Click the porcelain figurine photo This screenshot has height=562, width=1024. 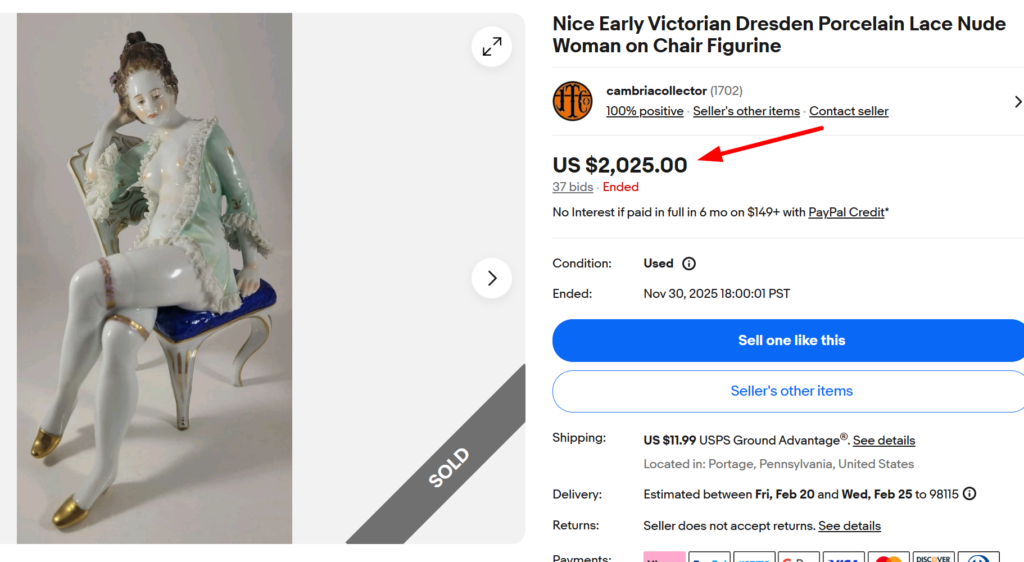click(155, 278)
